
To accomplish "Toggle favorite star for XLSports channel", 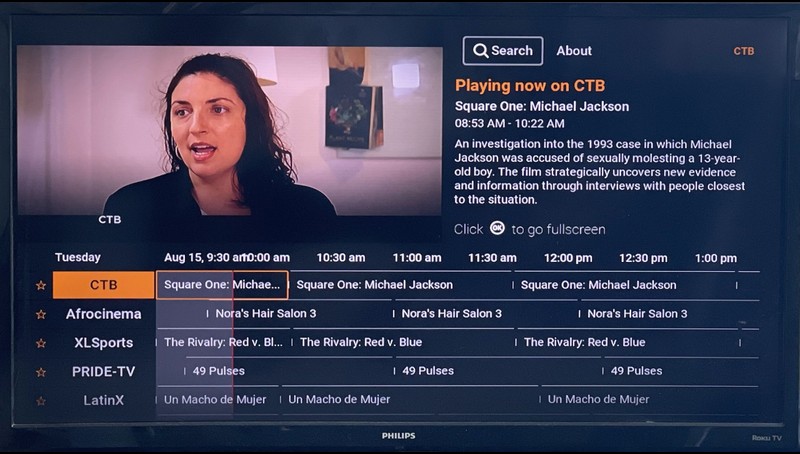I will click(x=41, y=343).
